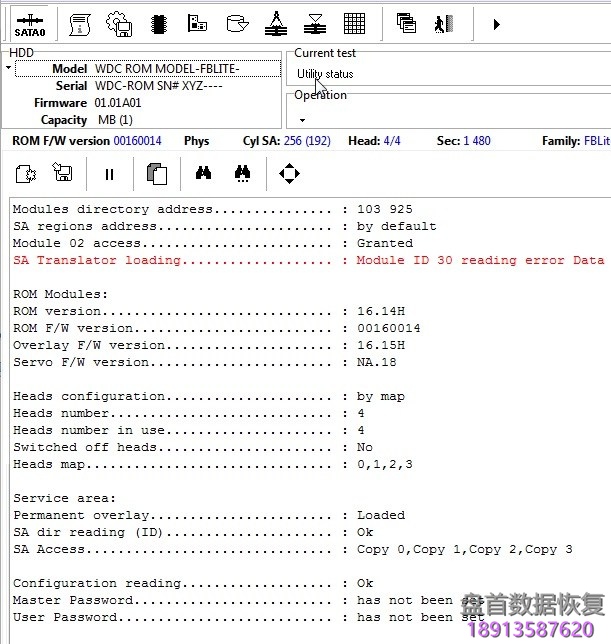
Task: Click the serial value WDC-ROM SN# XYZ----
Action: click(x=158, y=86)
